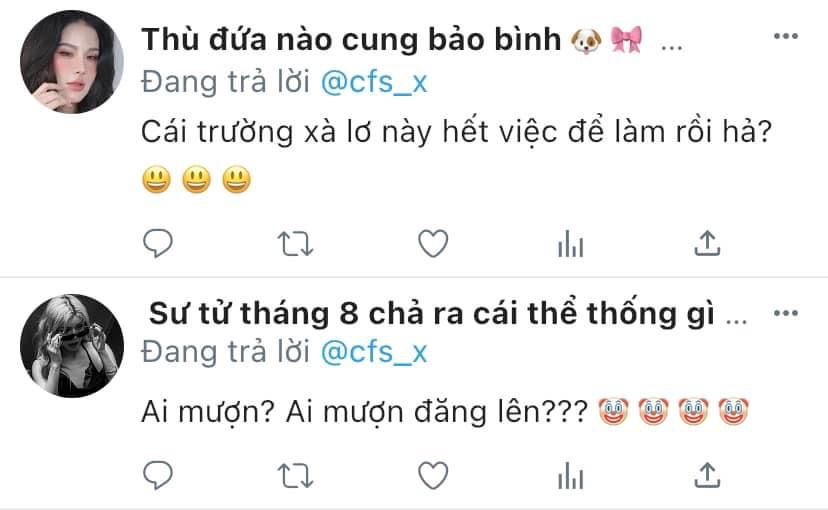Like the 'Ai mượn đăng lên' tweet
Image resolution: width=828 pixels, height=510 pixels.
point(433,475)
